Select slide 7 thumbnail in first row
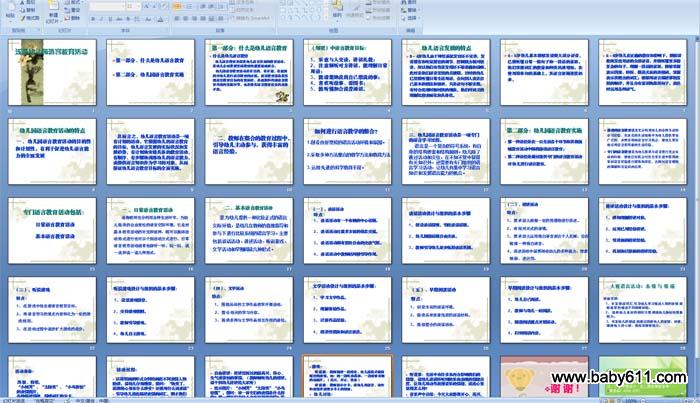The image size is (700, 403). point(642,72)
